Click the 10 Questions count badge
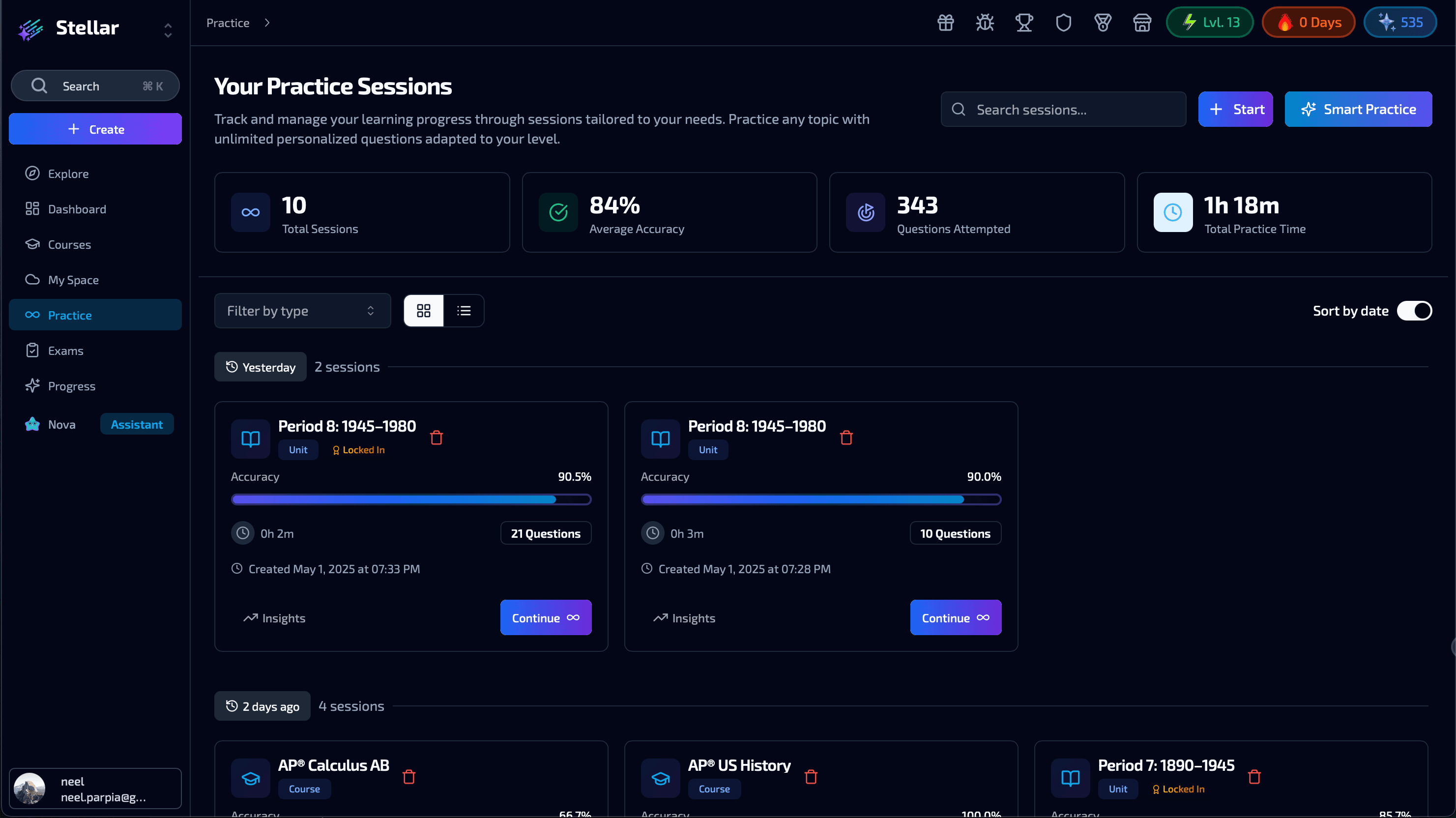Screen dimensions: 1456x818 pyautogui.click(x=955, y=533)
